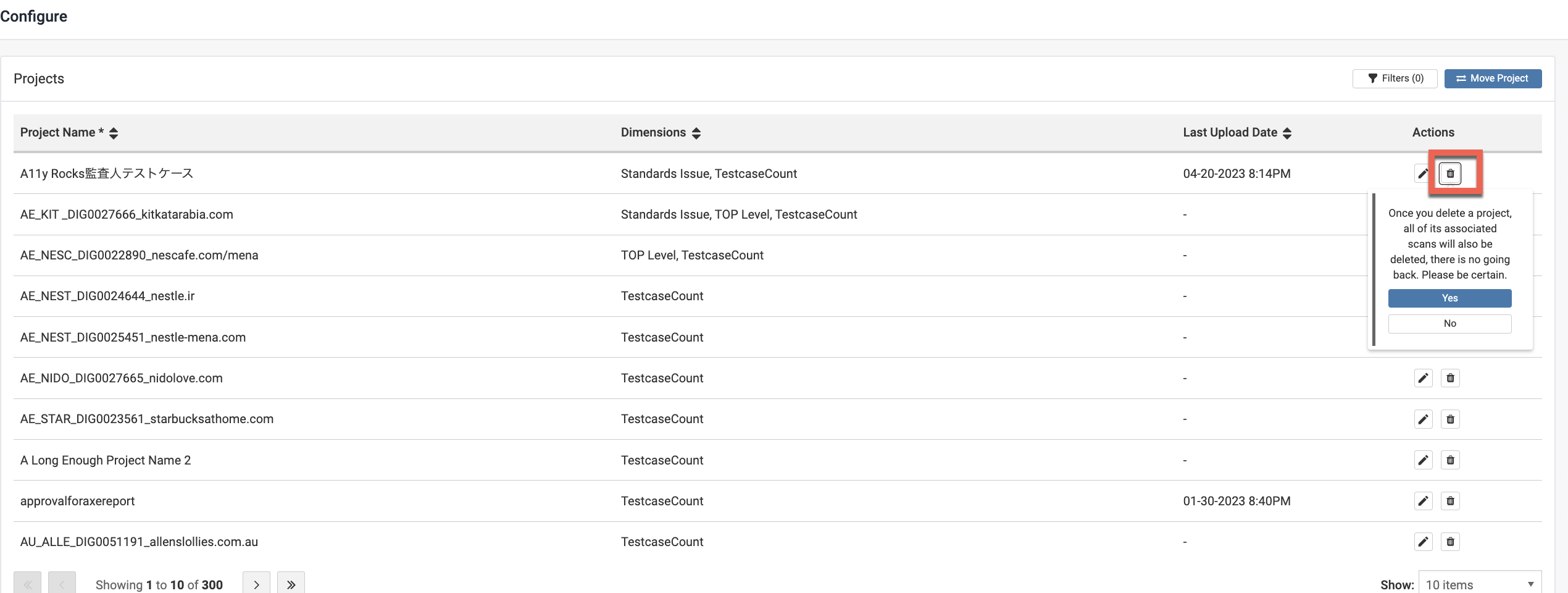The height and width of the screenshot is (593, 1568).
Task: Cancel deletion by clicking No
Action: point(1449,323)
